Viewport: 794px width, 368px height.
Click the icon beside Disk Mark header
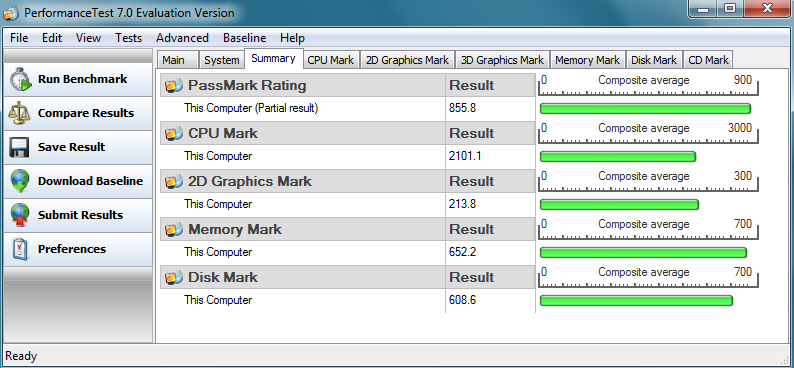(x=174, y=277)
